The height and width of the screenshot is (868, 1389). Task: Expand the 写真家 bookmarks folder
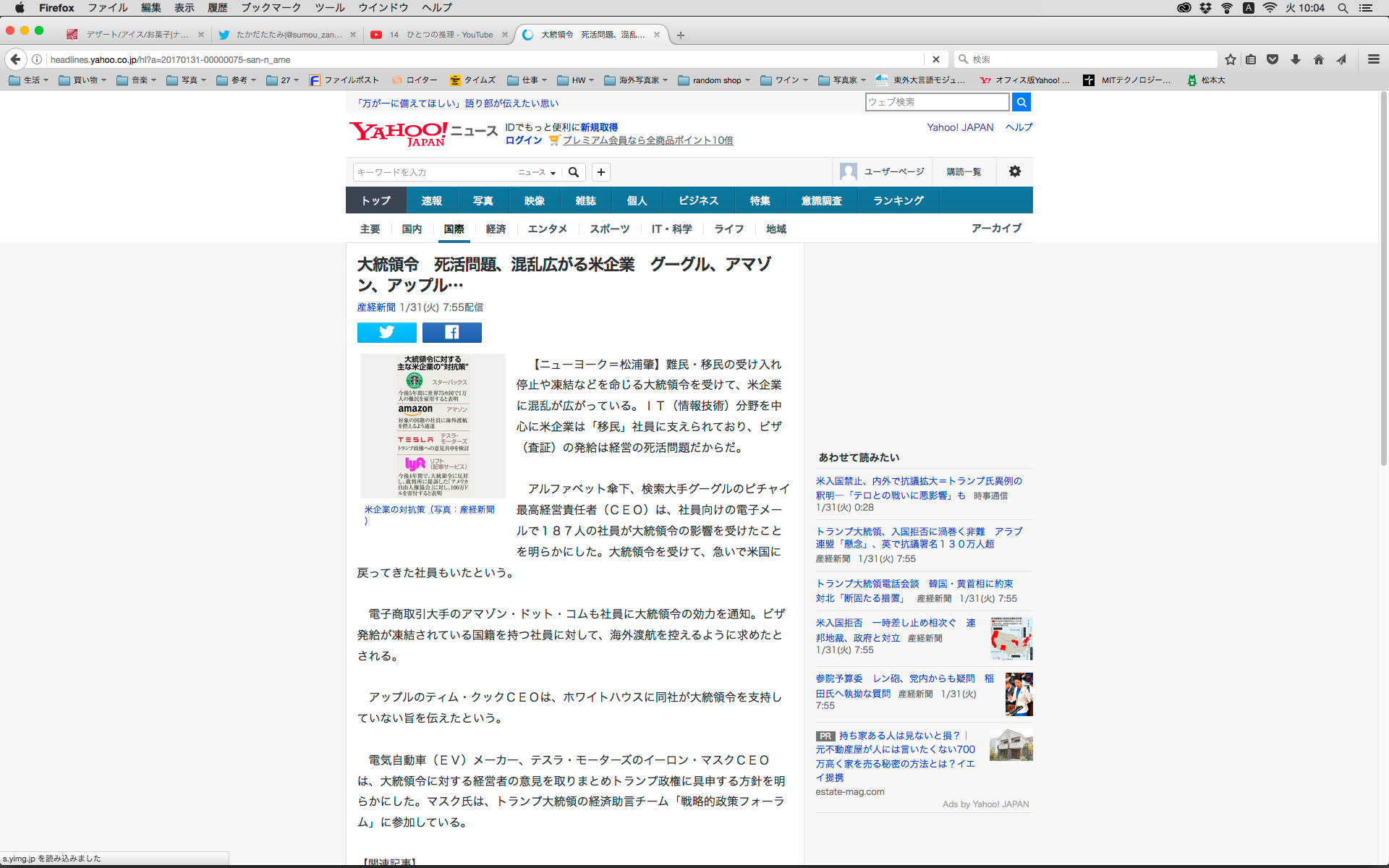[844, 80]
